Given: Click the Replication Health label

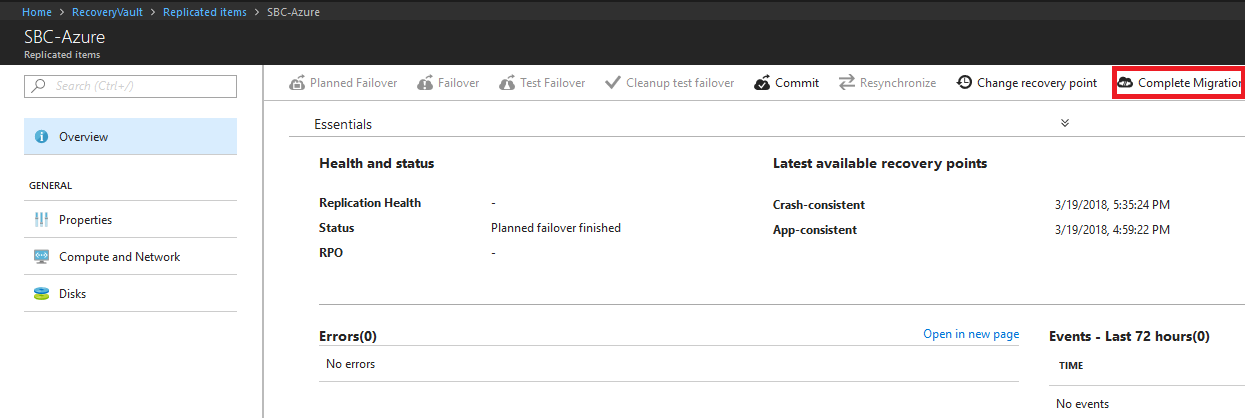Looking at the screenshot, I should coord(370,203).
